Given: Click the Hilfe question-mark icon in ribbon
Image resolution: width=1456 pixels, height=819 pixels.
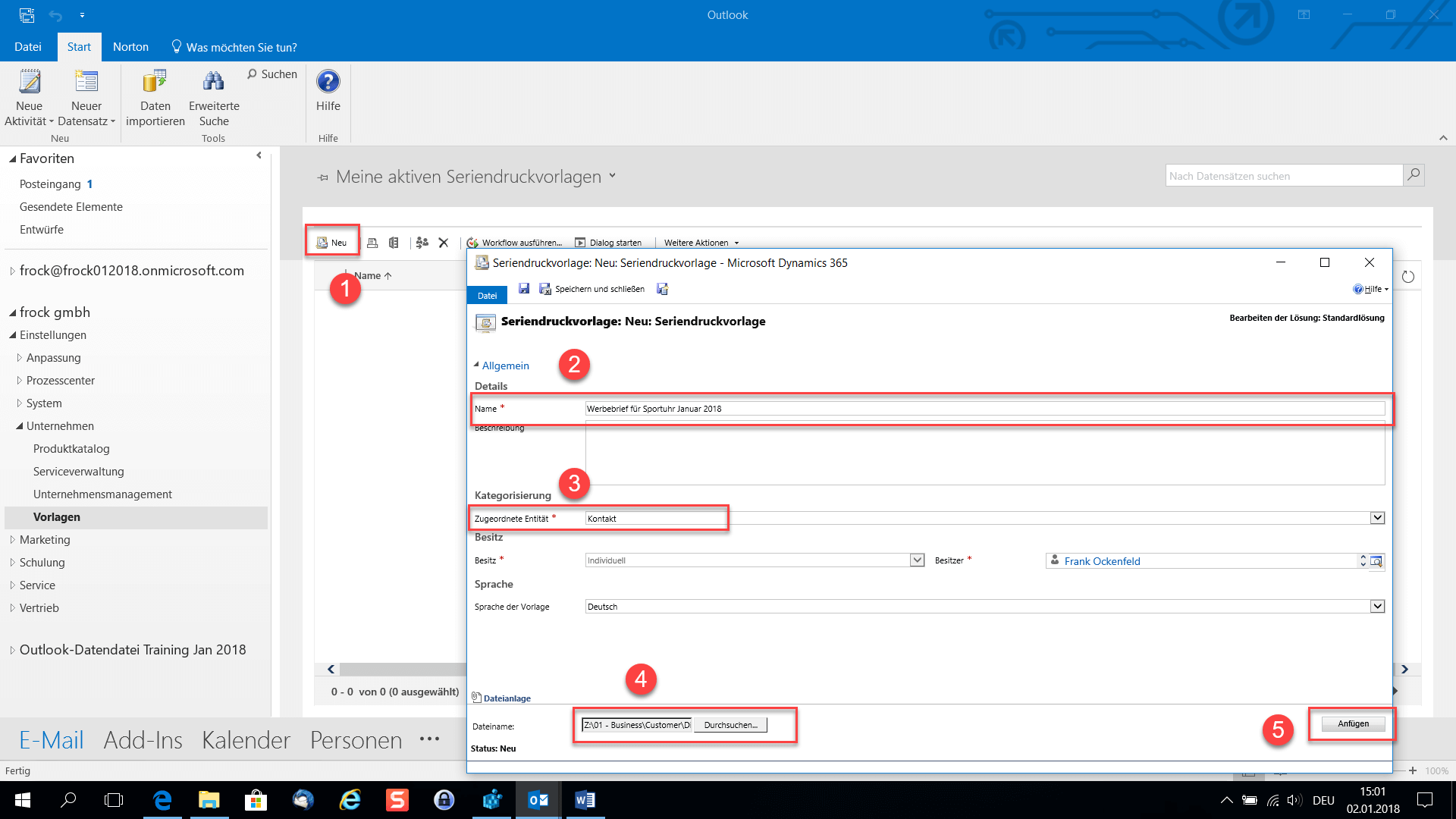Looking at the screenshot, I should 328,81.
